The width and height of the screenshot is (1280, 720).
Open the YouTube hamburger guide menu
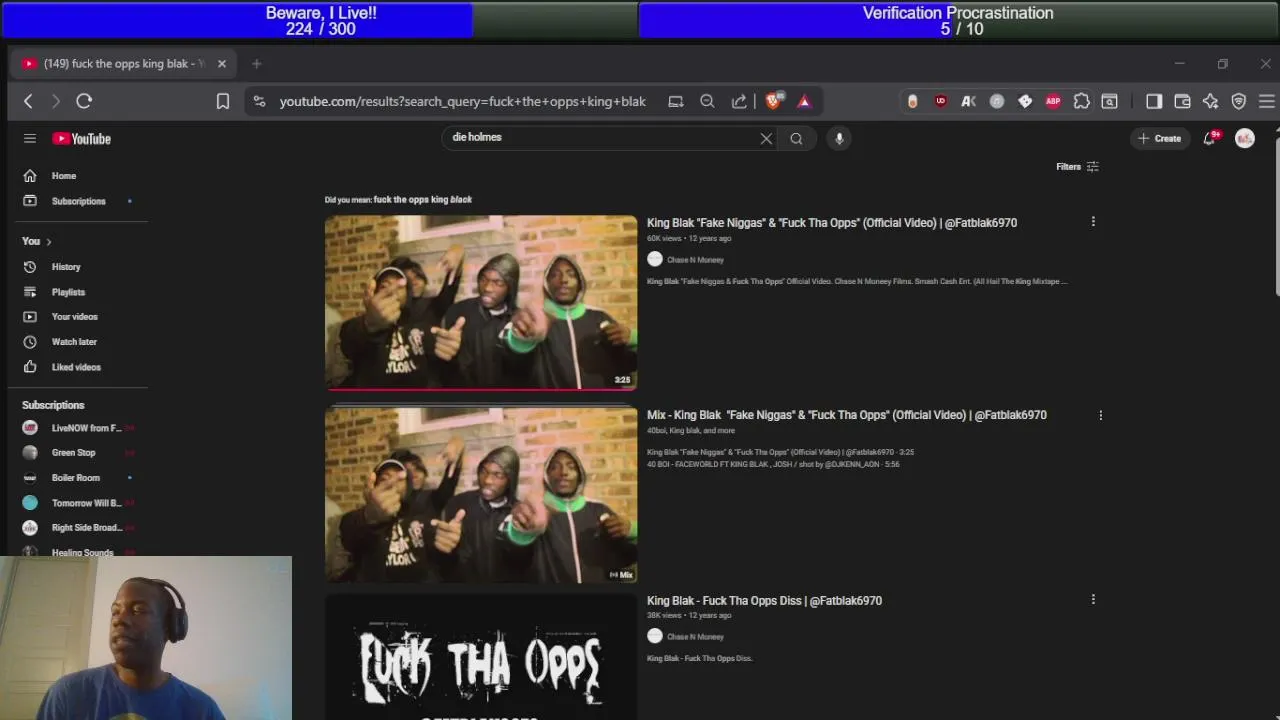click(30, 139)
